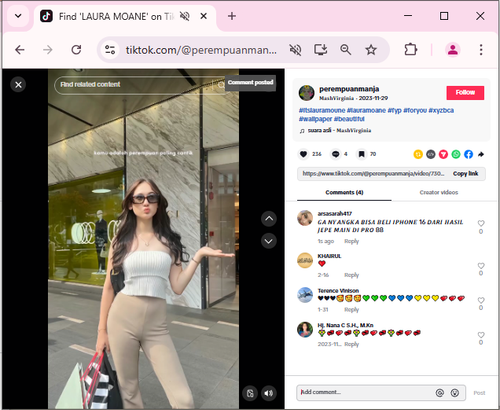The width and height of the screenshot is (500, 410).
Task: Share the video to WhatsApp
Action: click(x=456, y=154)
